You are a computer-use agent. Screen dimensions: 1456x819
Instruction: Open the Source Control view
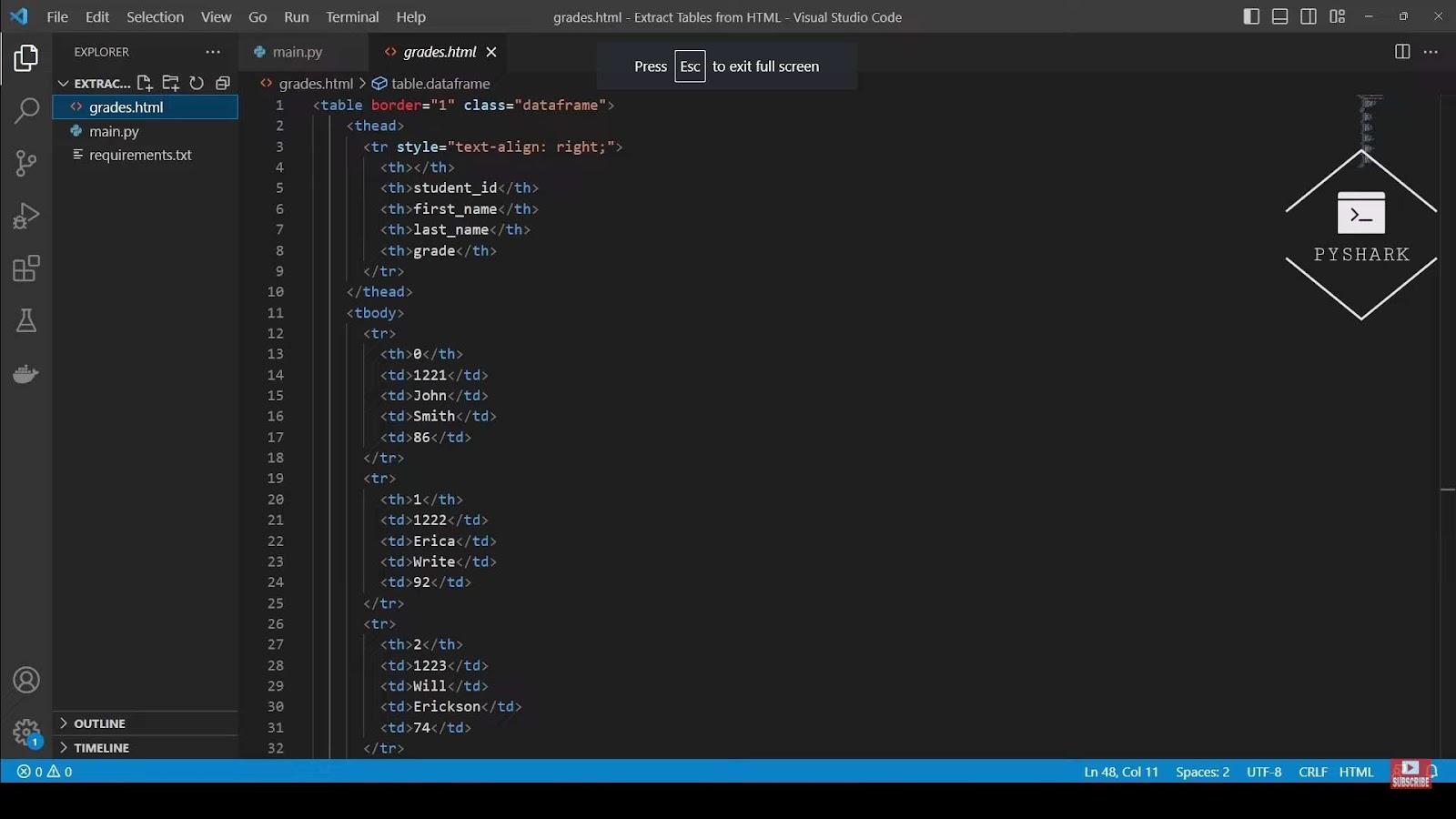tap(26, 163)
